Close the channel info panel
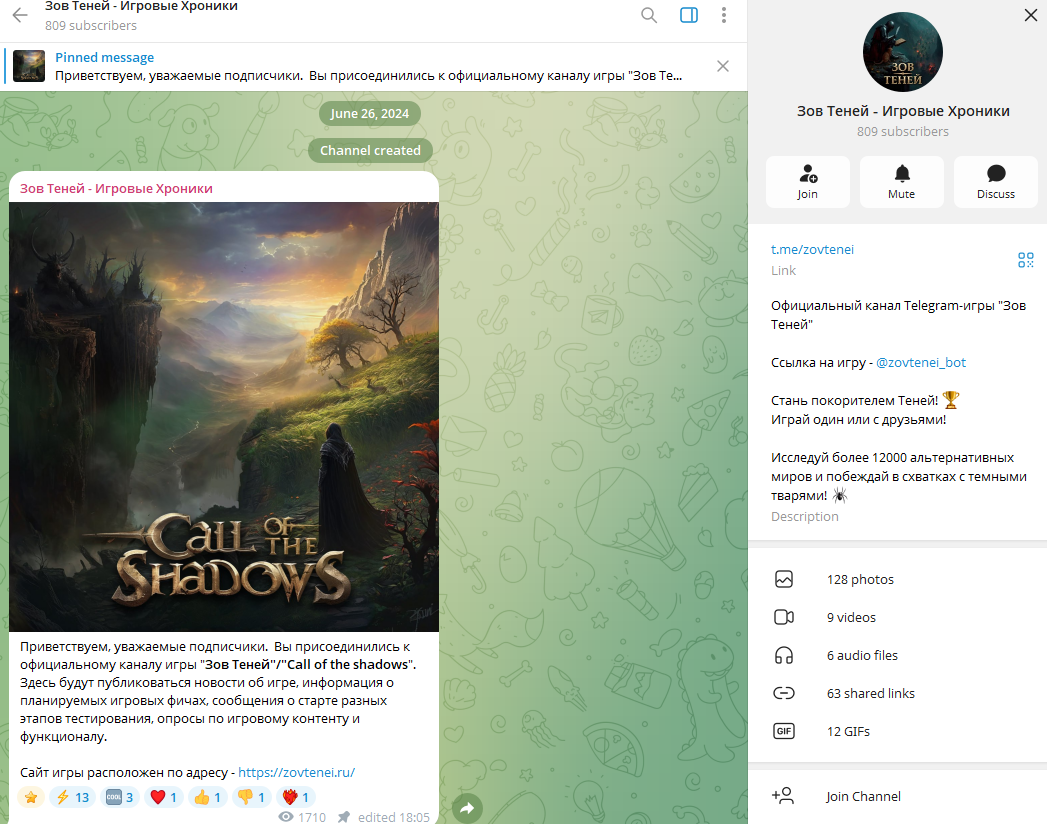The image size is (1047, 824). tap(1031, 15)
